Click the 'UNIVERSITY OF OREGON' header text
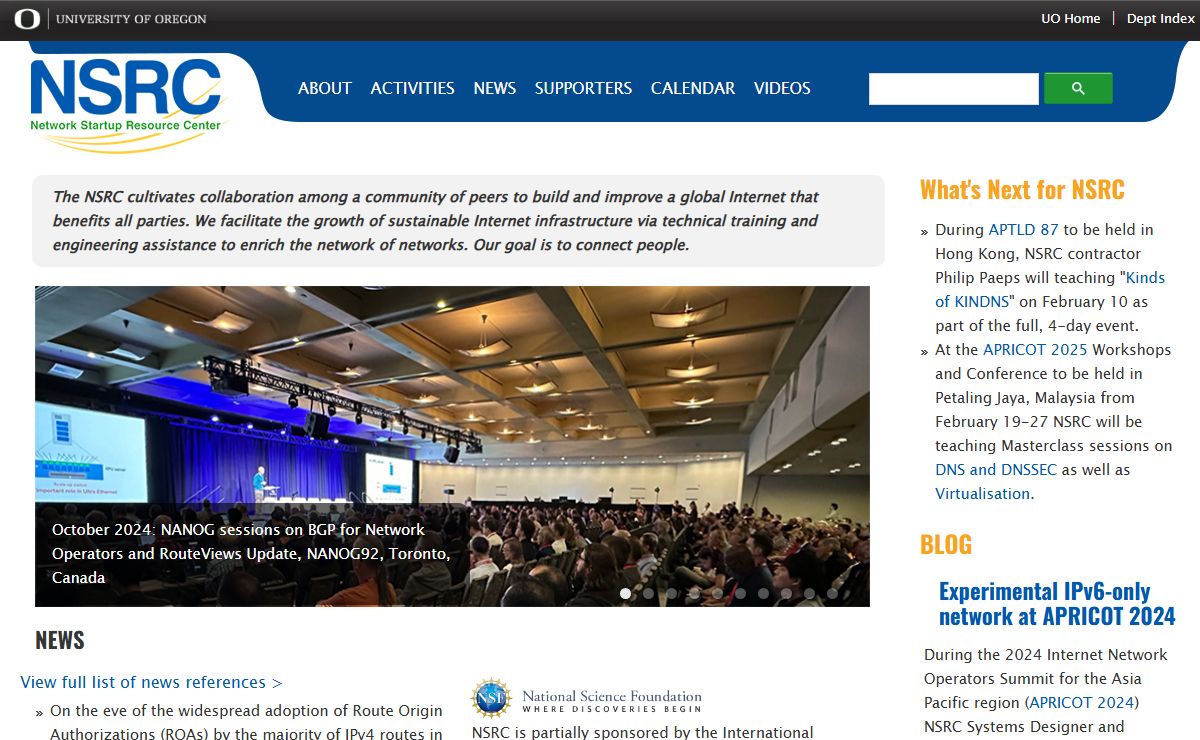 131,19
